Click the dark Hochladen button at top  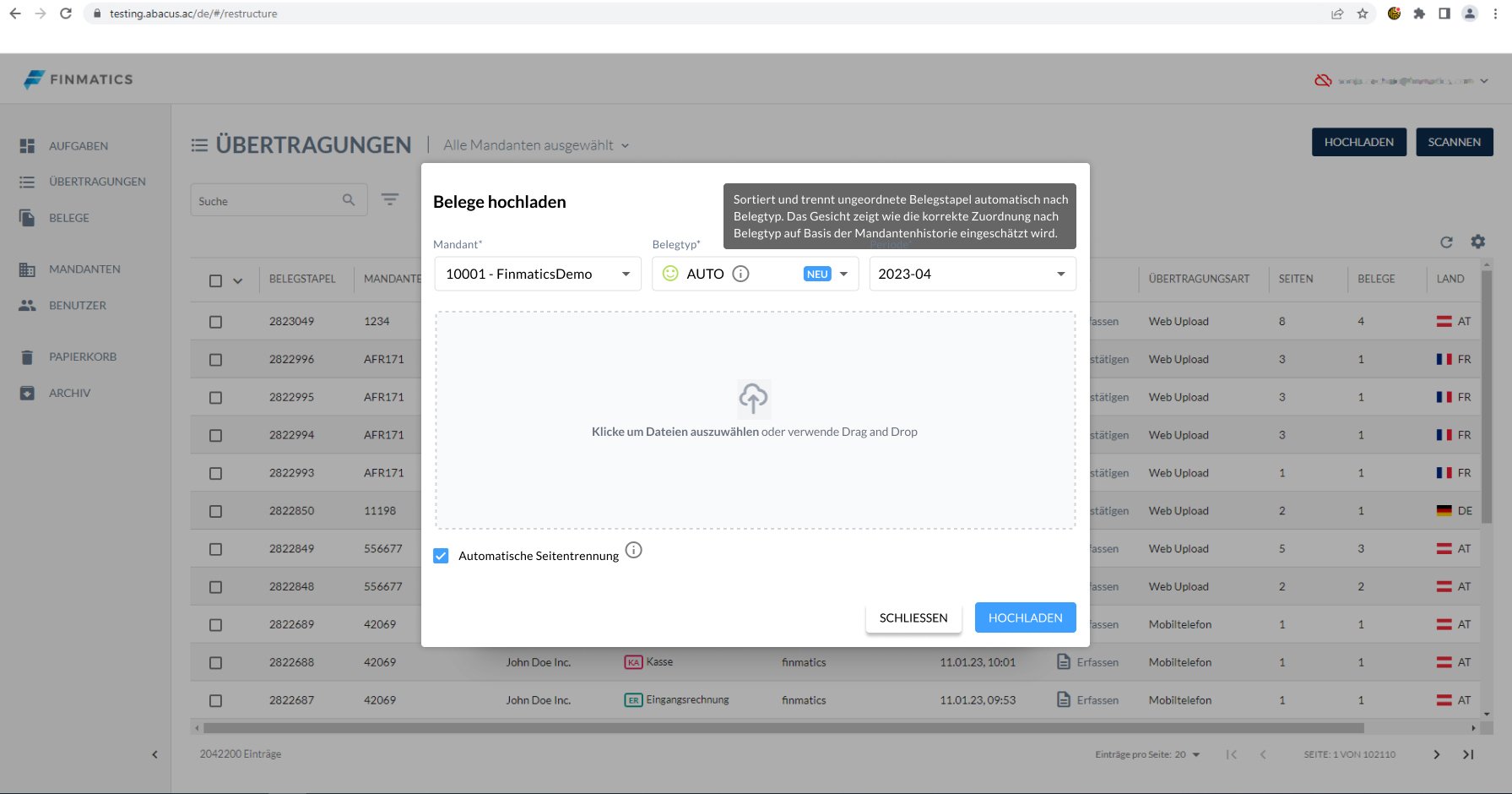(1358, 142)
